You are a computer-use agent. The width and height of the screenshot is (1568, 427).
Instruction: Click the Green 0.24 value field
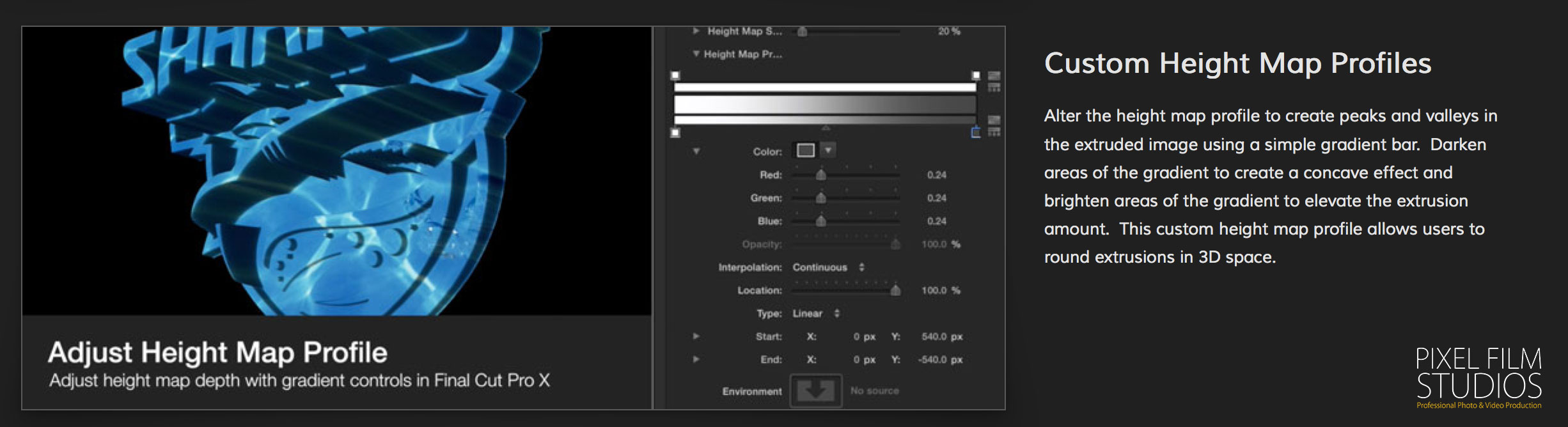[x=937, y=198]
